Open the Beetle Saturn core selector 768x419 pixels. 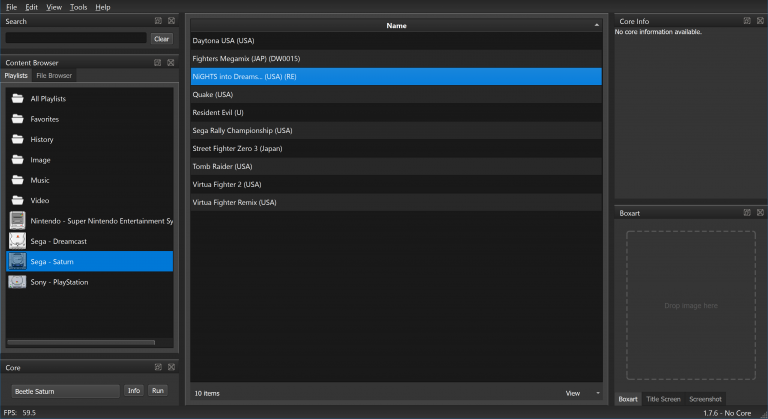point(66,390)
